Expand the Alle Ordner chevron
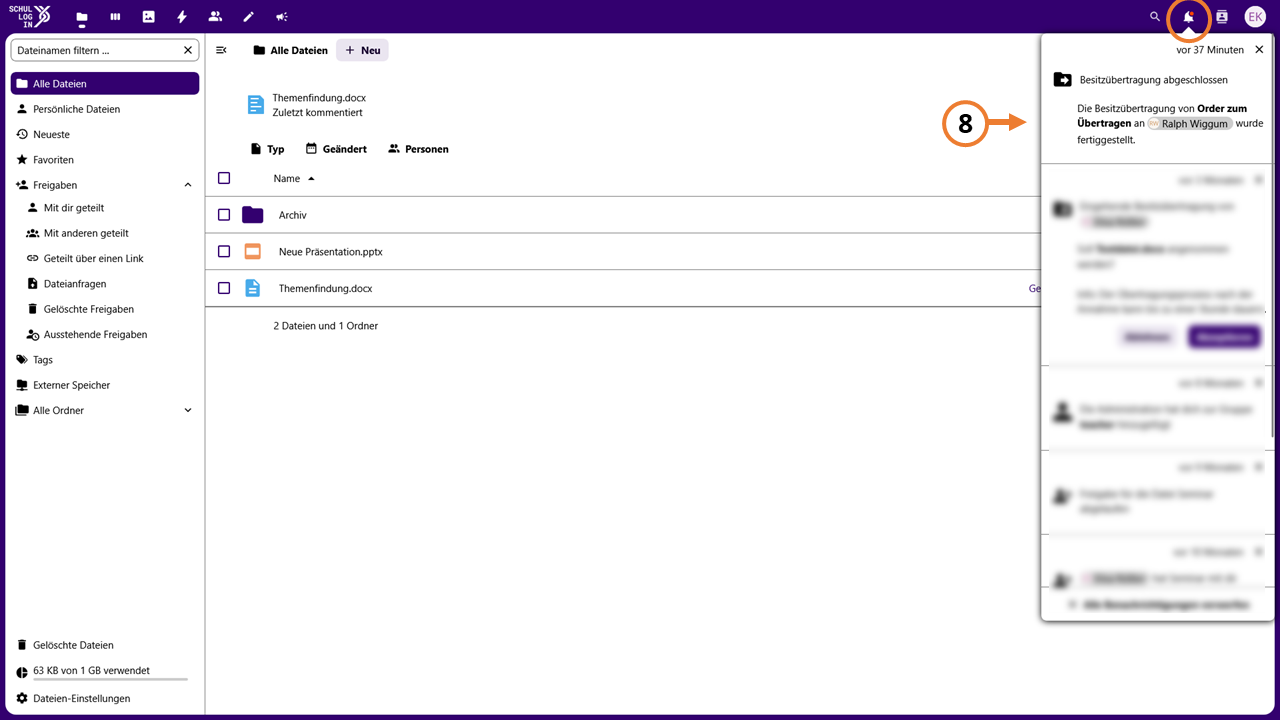This screenshot has height=720, width=1280. tap(188, 410)
